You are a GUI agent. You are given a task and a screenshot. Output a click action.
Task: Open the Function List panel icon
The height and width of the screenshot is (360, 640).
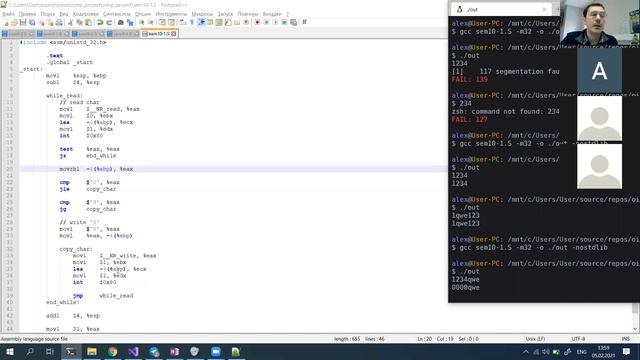coord(228,22)
